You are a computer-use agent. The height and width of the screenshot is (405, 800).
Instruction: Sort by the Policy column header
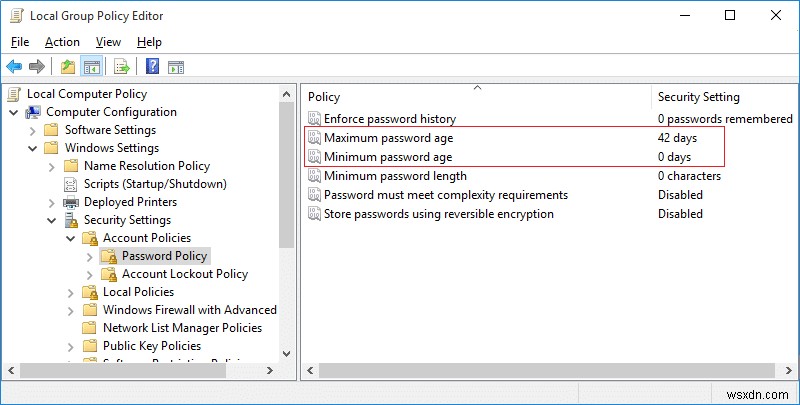[324, 97]
